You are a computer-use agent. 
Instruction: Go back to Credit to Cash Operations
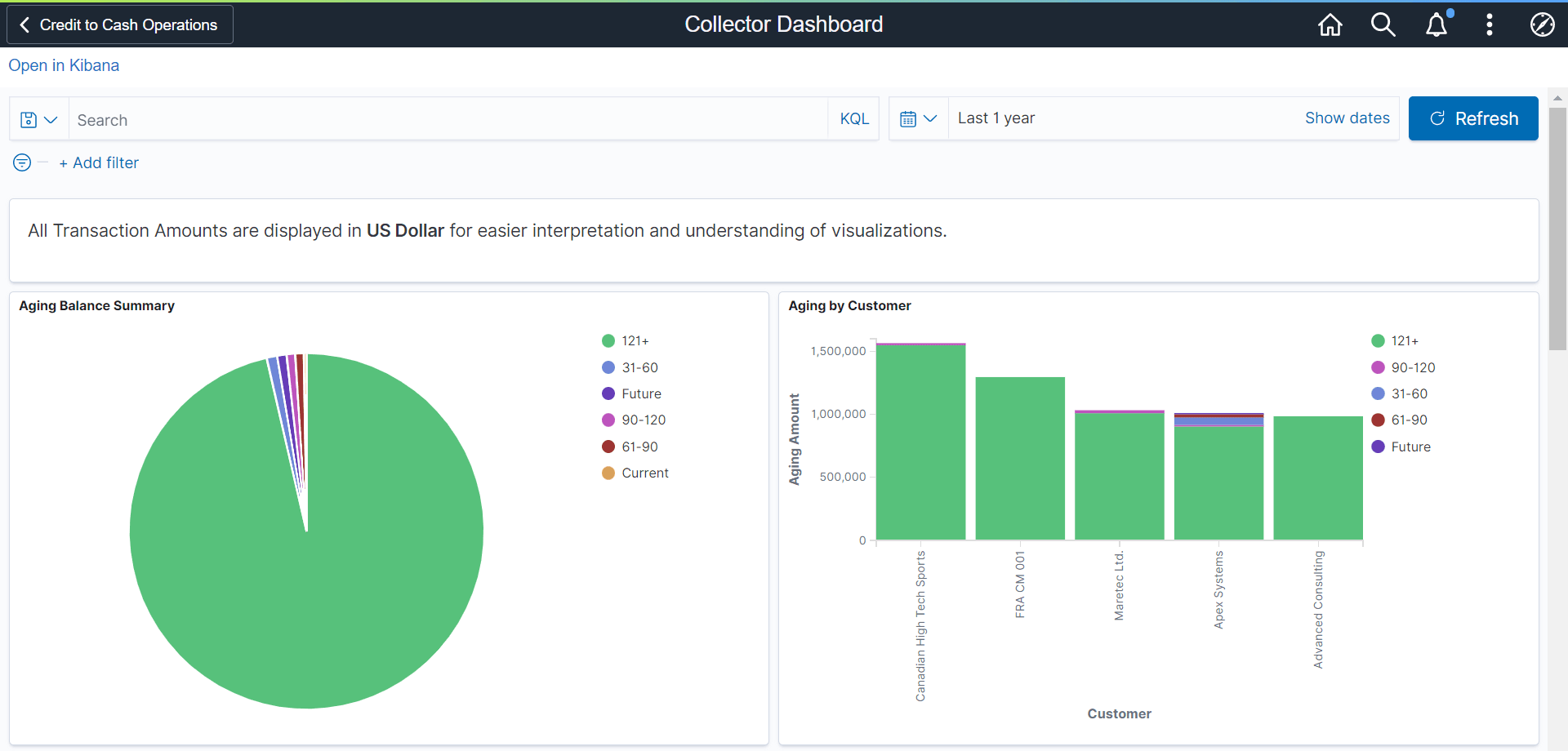(119, 24)
